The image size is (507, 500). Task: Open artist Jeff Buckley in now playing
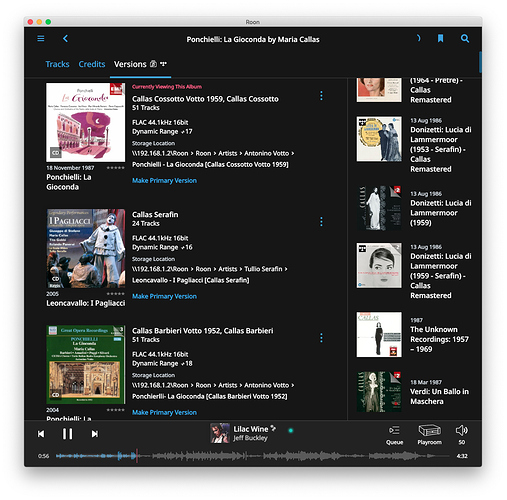pyautogui.click(x=250, y=438)
